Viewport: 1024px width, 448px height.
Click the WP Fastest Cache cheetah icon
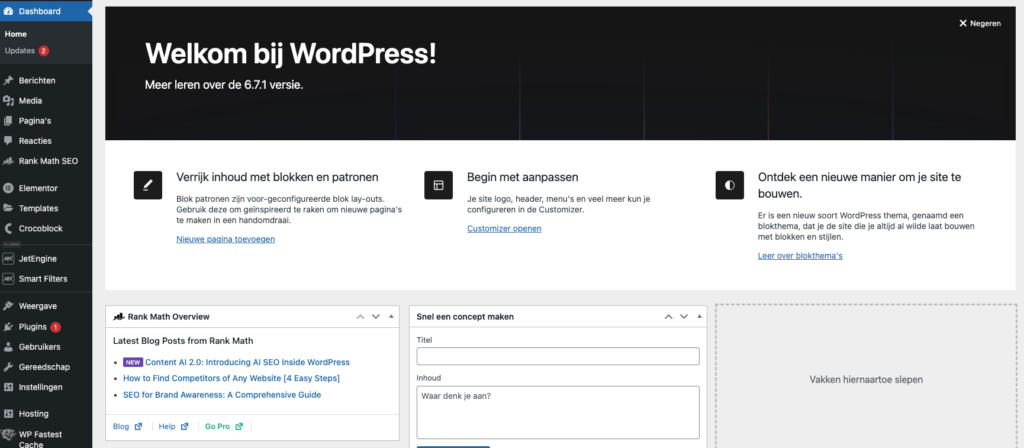(8, 435)
